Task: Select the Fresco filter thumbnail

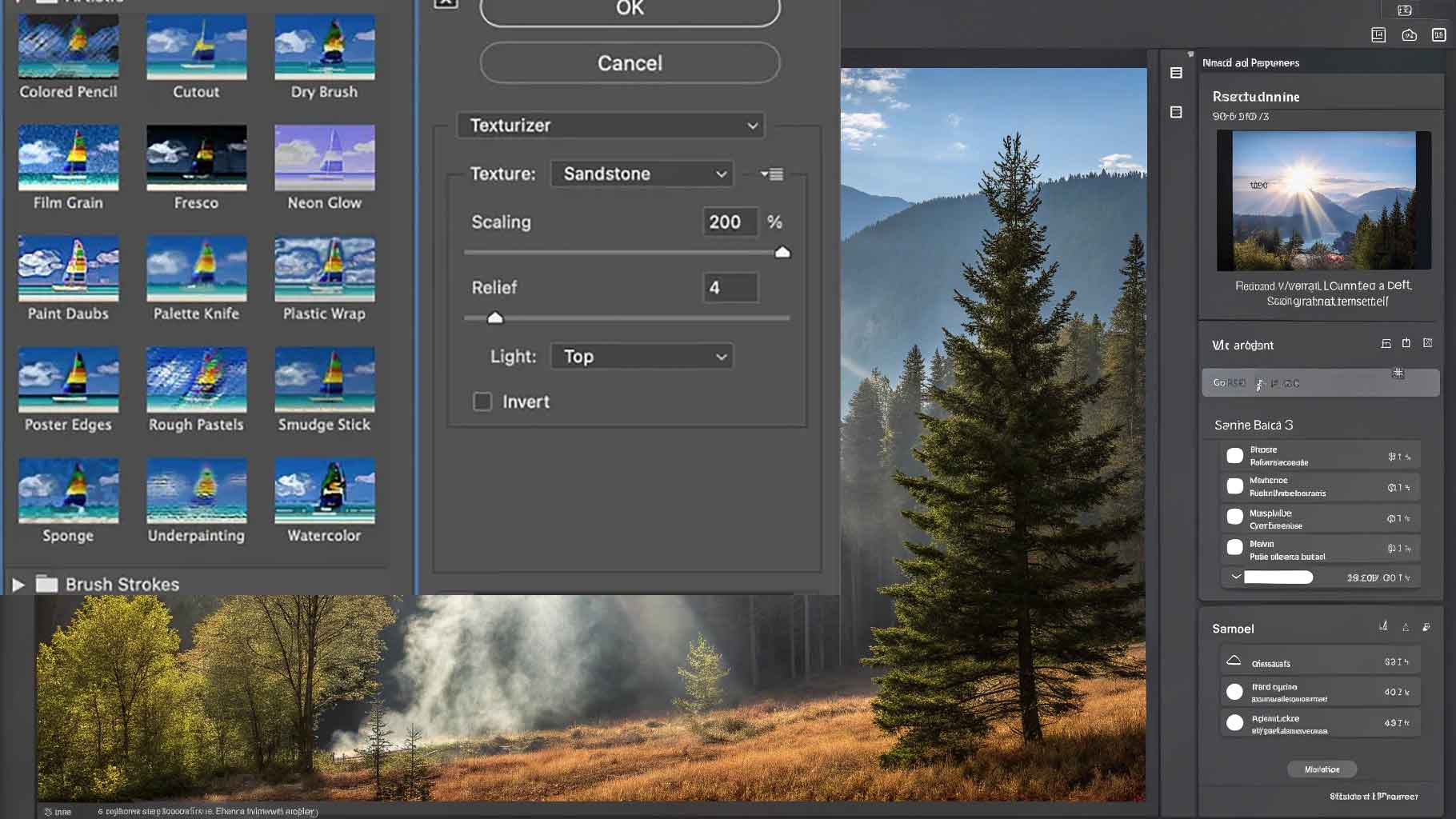Action: point(196,158)
